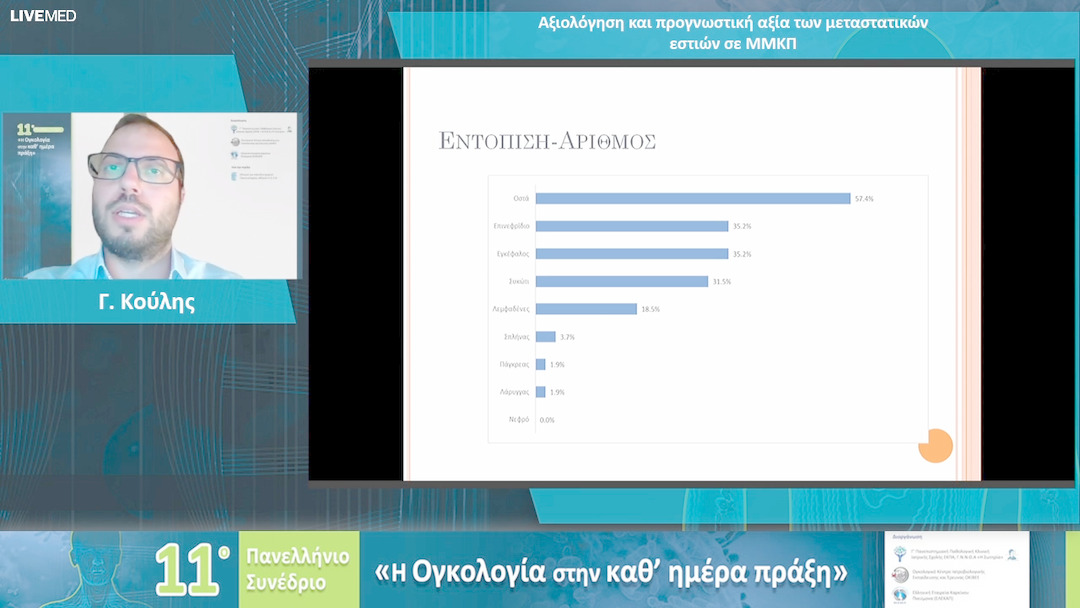Select the orange pie-chart icon on the slide
The height and width of the screenshot is (608, 1080).
pyautogui.click(x=936, y=446)
